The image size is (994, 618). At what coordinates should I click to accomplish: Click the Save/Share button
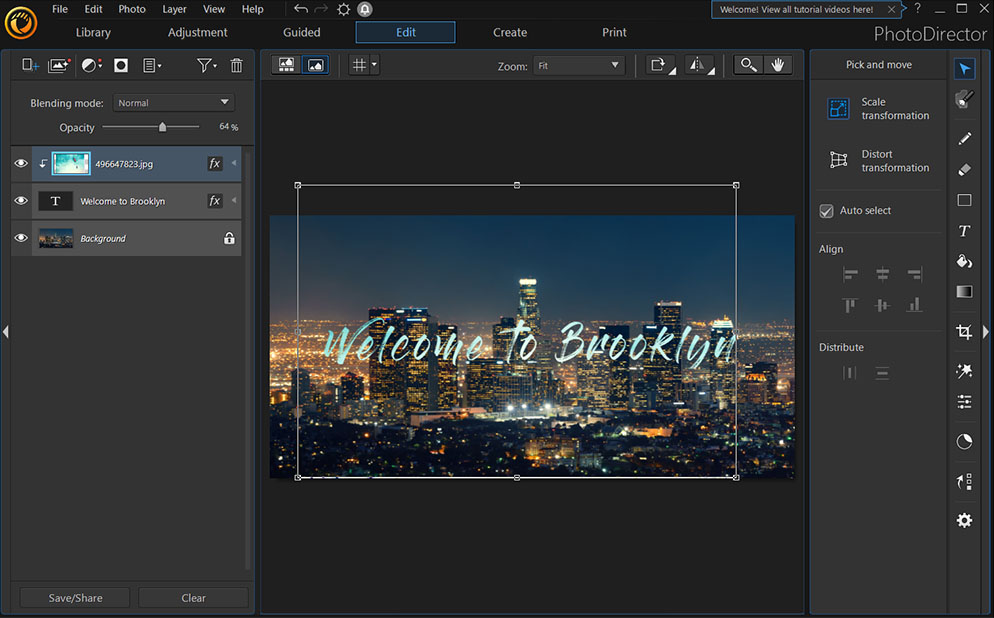pos(73,597)
